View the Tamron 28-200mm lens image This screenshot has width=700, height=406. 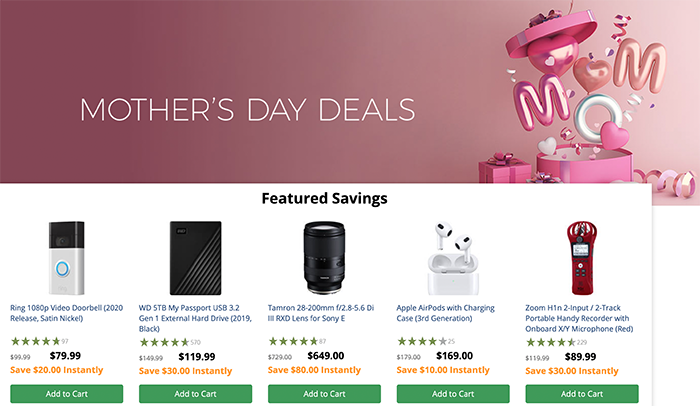click(x=323, y=255)
